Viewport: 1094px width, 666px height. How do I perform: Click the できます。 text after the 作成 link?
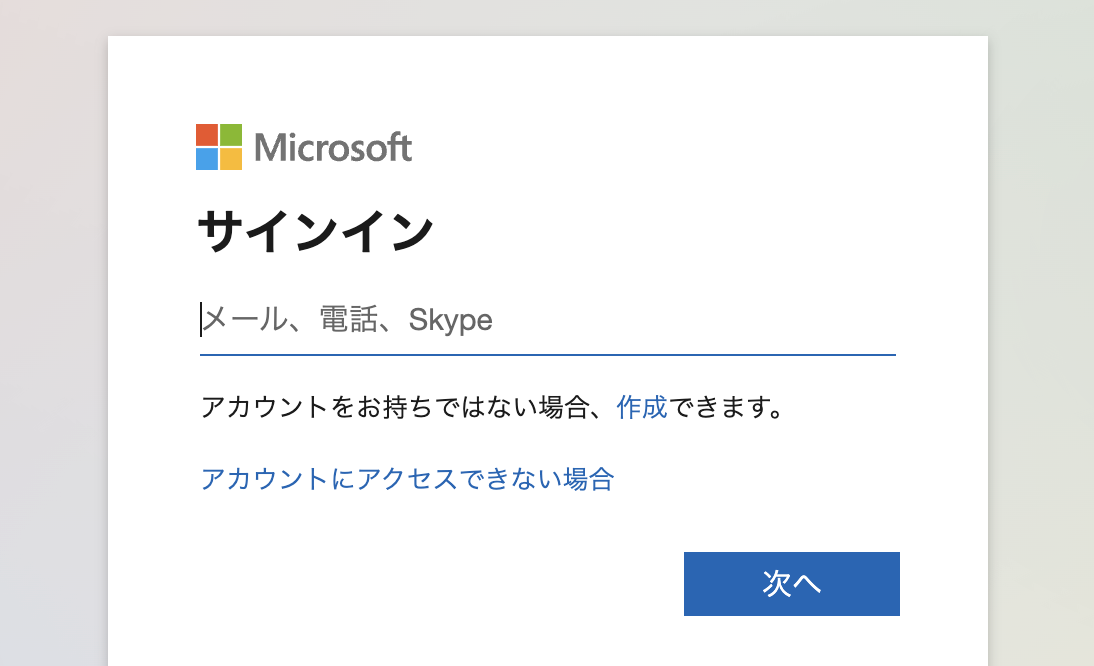click(724, 408)
